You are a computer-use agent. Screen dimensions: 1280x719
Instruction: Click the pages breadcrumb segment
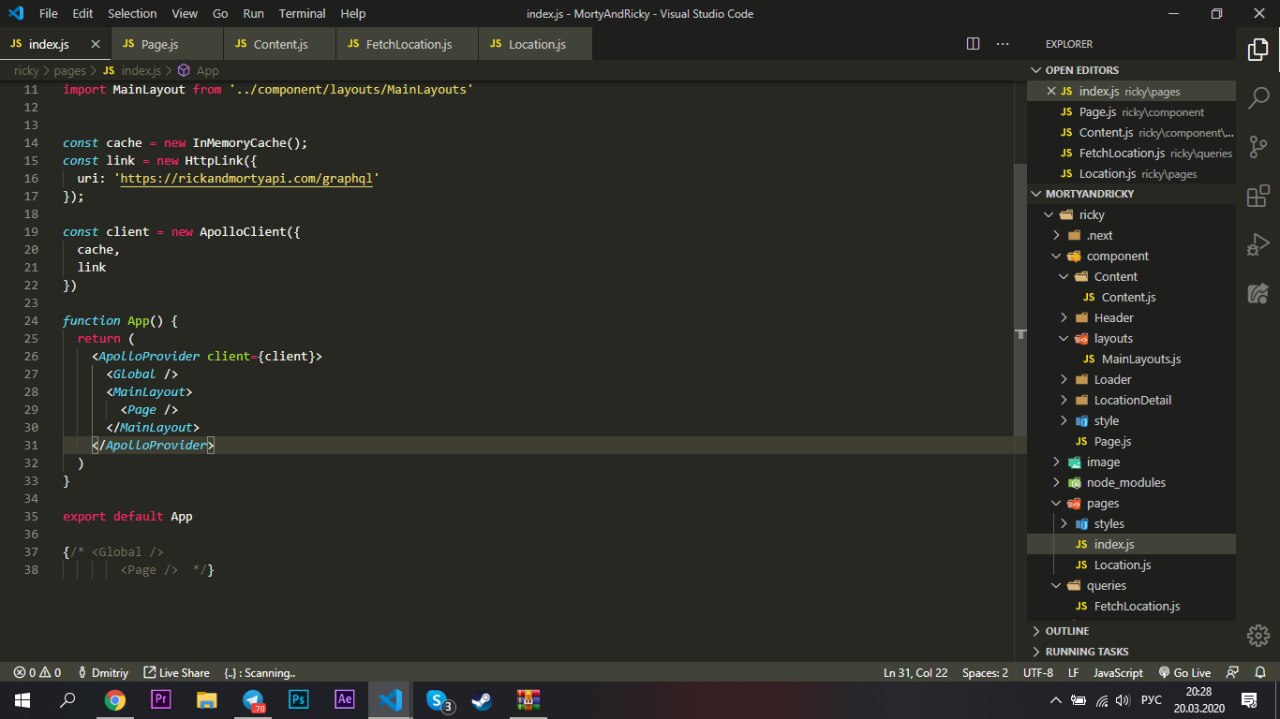point(70,71)
